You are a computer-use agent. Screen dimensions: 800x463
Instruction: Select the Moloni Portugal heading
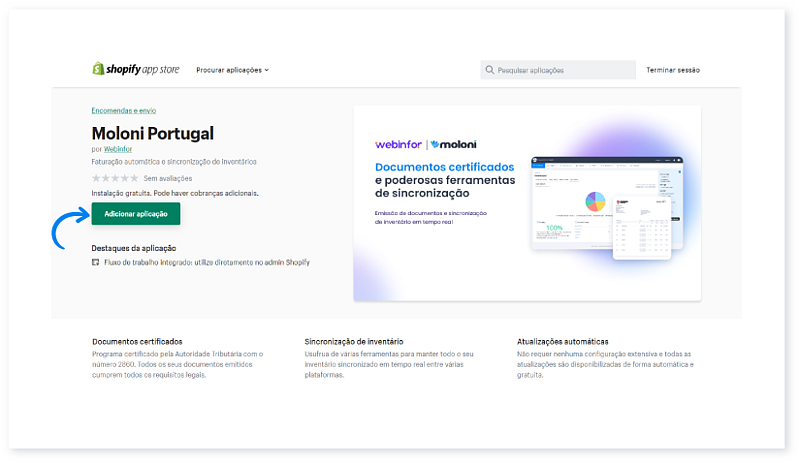click(153, 133)
